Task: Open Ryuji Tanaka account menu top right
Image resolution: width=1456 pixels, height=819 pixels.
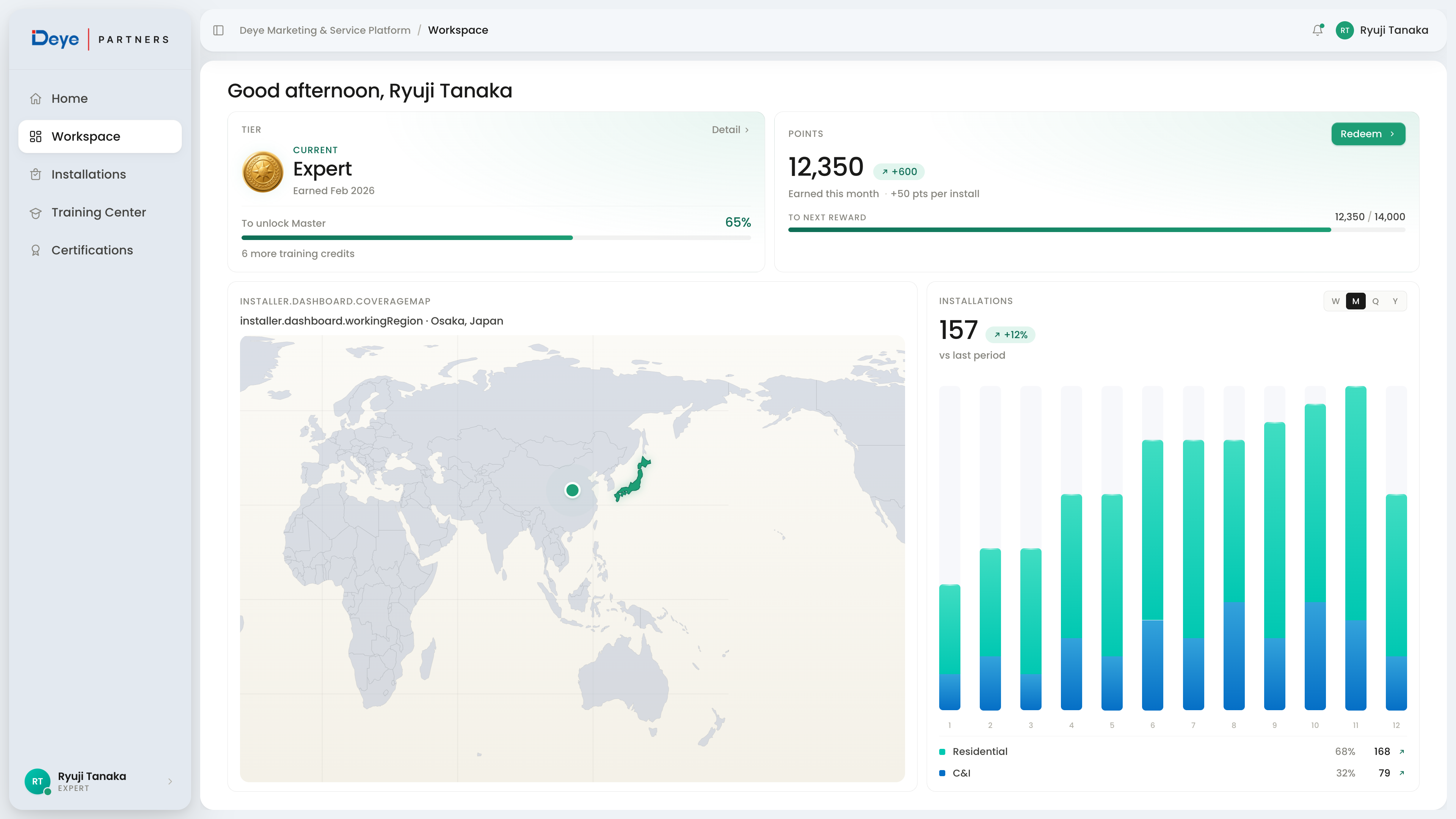Action: 1381,30
